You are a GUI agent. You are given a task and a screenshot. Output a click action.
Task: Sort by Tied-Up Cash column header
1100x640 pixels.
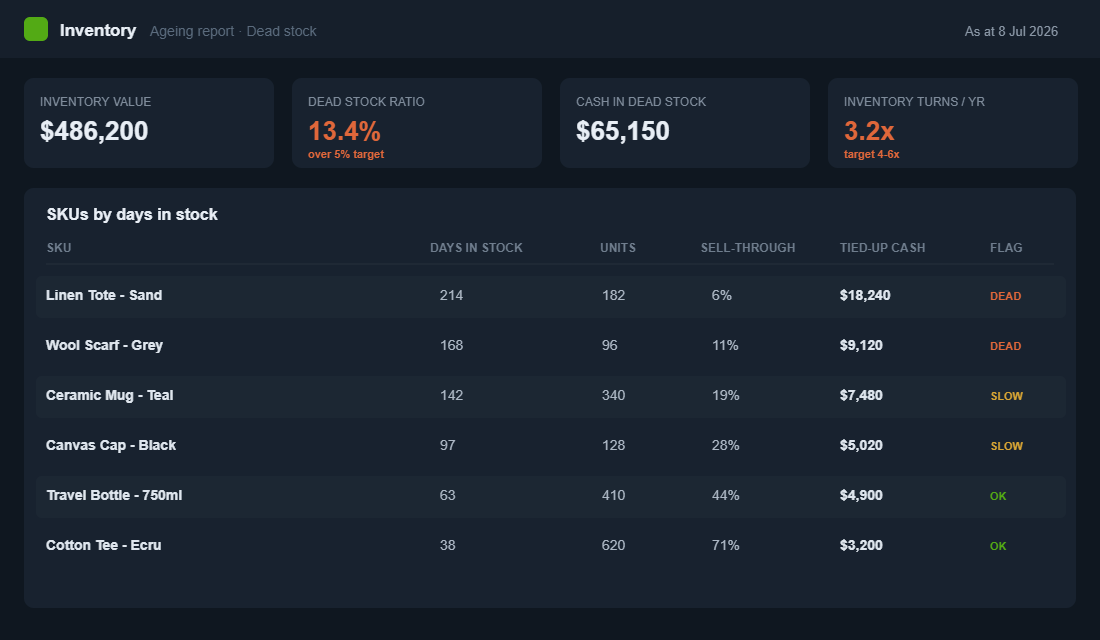click(x=883, y=248)
